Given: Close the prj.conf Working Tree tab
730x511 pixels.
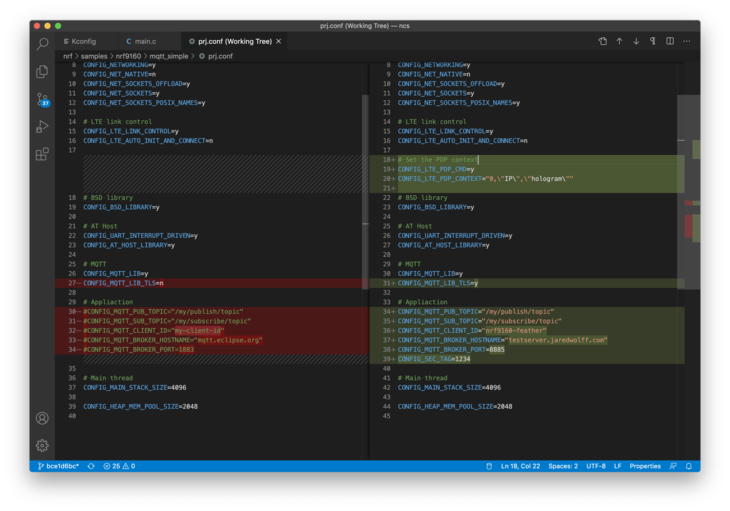Looking at the screenshot, I should pos(280,41).
